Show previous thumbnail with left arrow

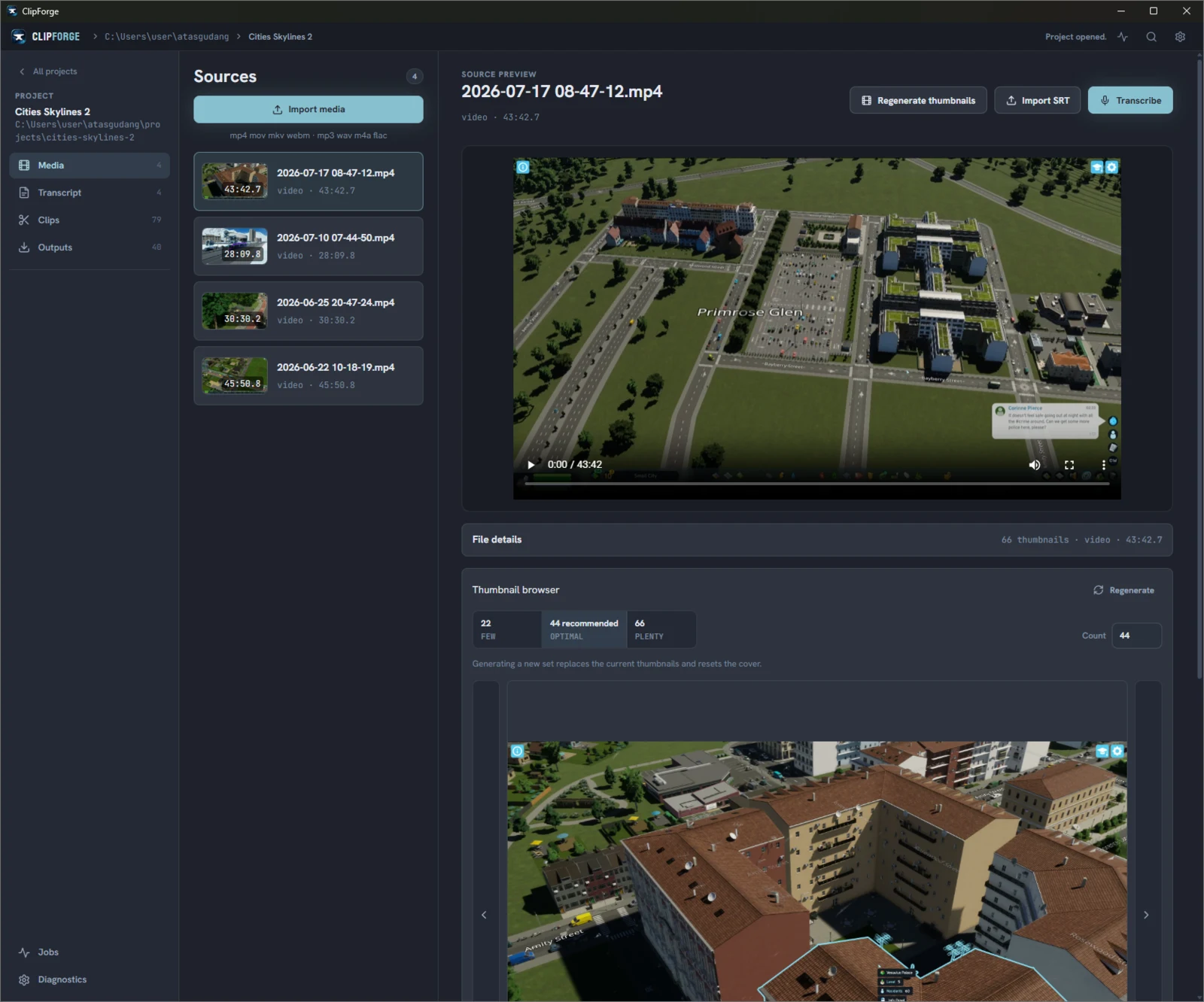[485, 915]
